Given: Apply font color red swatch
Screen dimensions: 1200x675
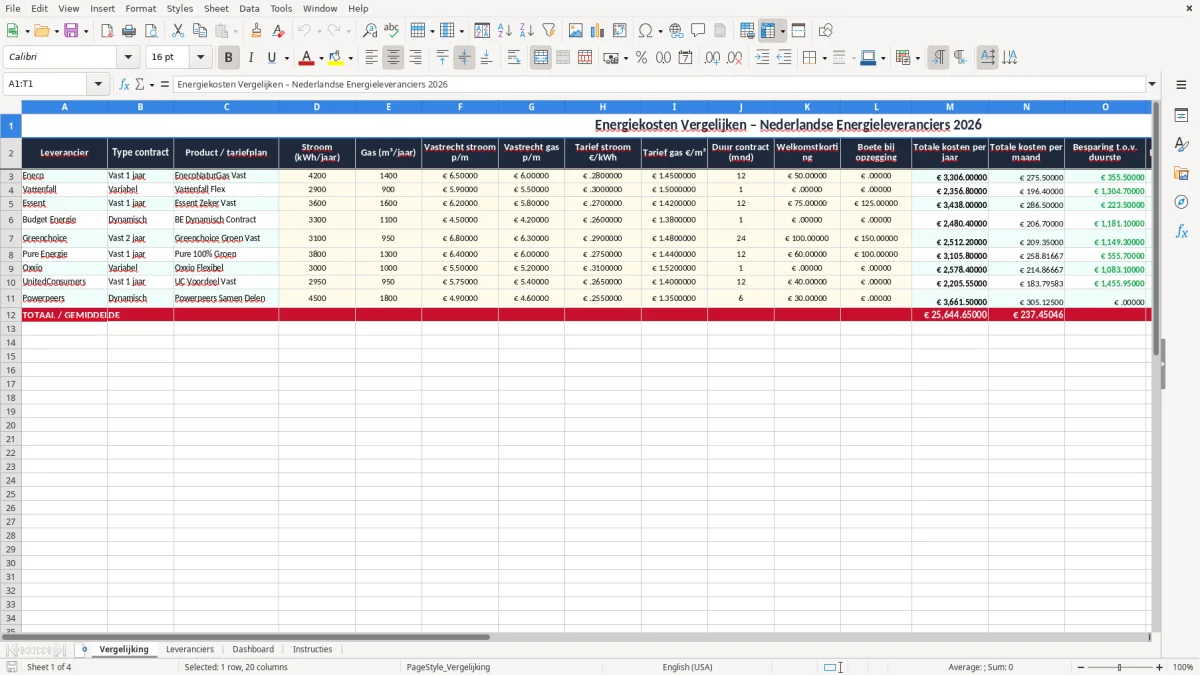Looking at the screenshot, I should [x=308, y=58].
